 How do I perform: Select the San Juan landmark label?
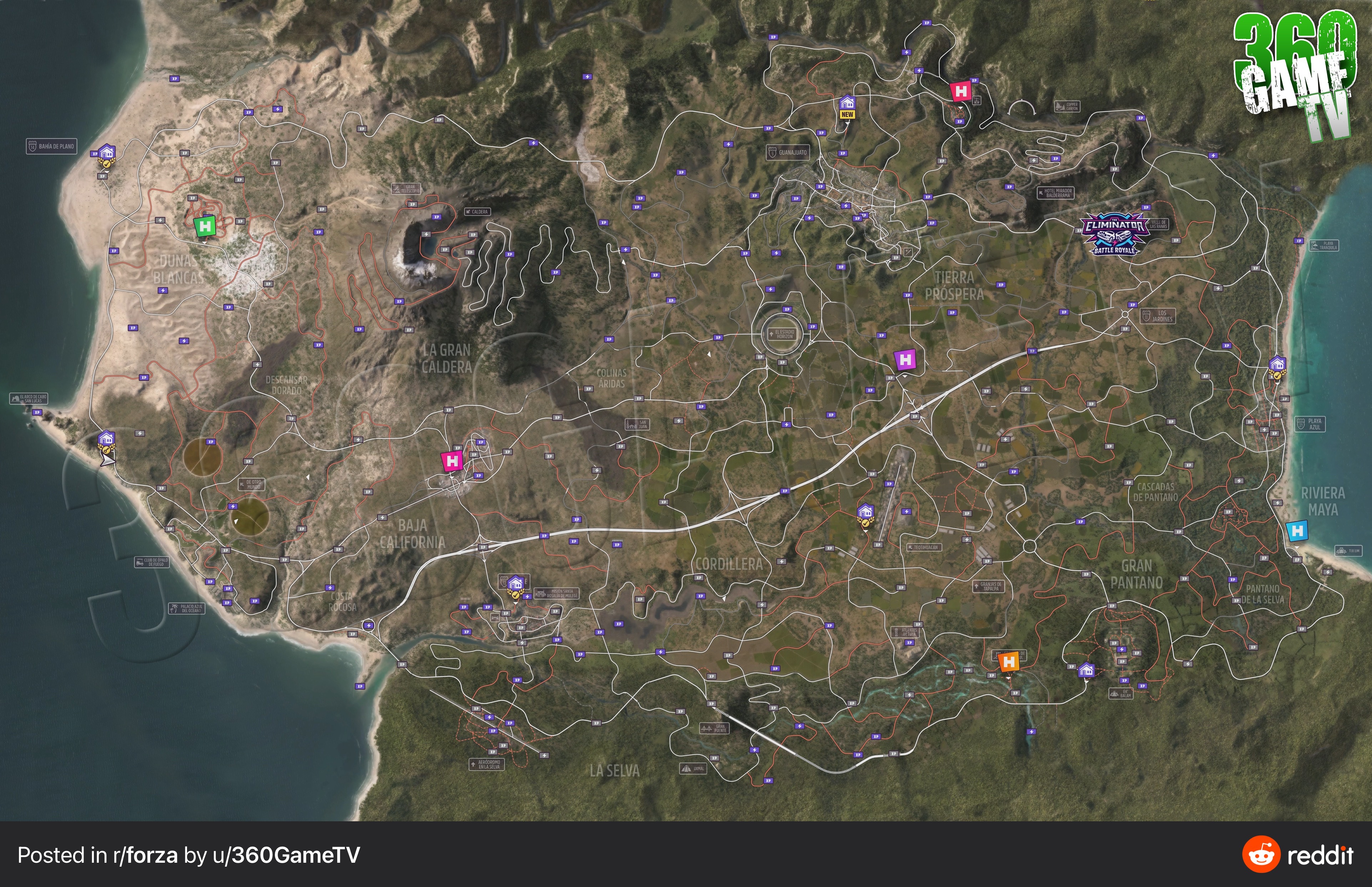tap(637, 425)
